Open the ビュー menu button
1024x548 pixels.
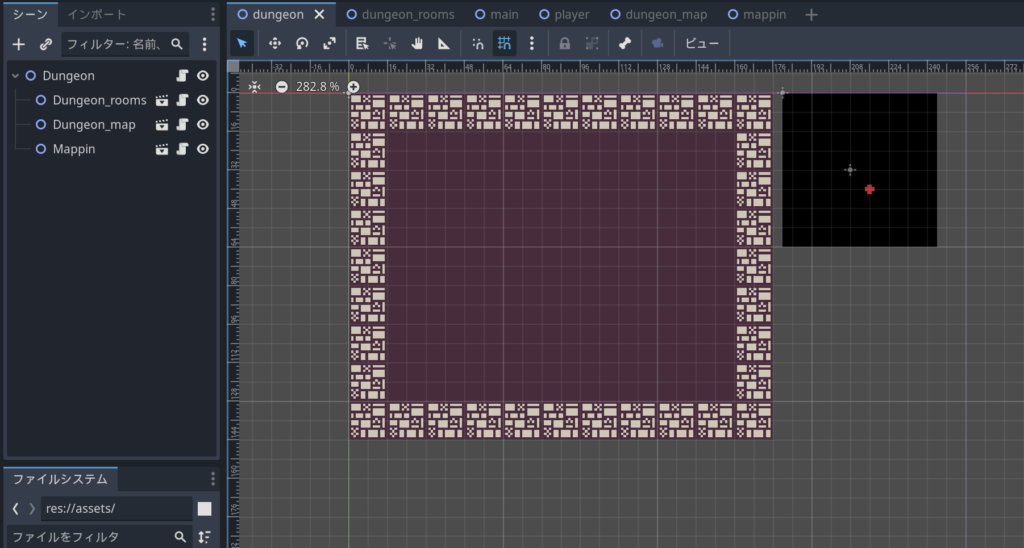click(x=701, y=44)
